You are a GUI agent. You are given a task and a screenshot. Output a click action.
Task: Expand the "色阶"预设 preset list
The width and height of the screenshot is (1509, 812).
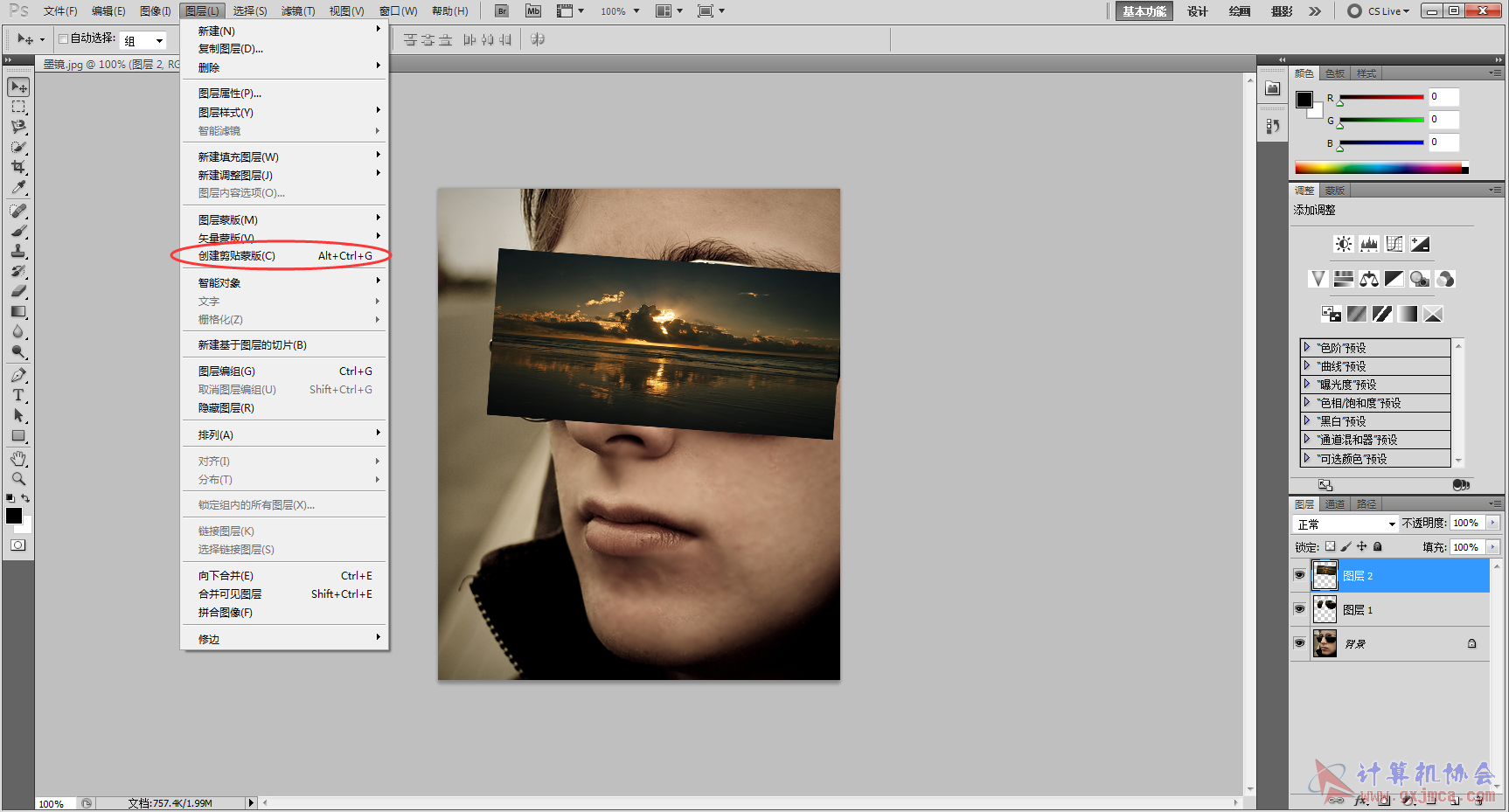pos(1307,347)
